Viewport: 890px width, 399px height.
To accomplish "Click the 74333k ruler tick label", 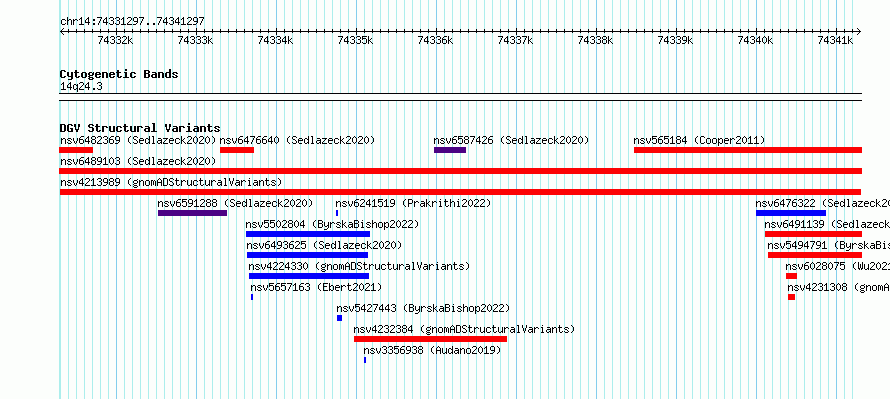I will [195, 40].
